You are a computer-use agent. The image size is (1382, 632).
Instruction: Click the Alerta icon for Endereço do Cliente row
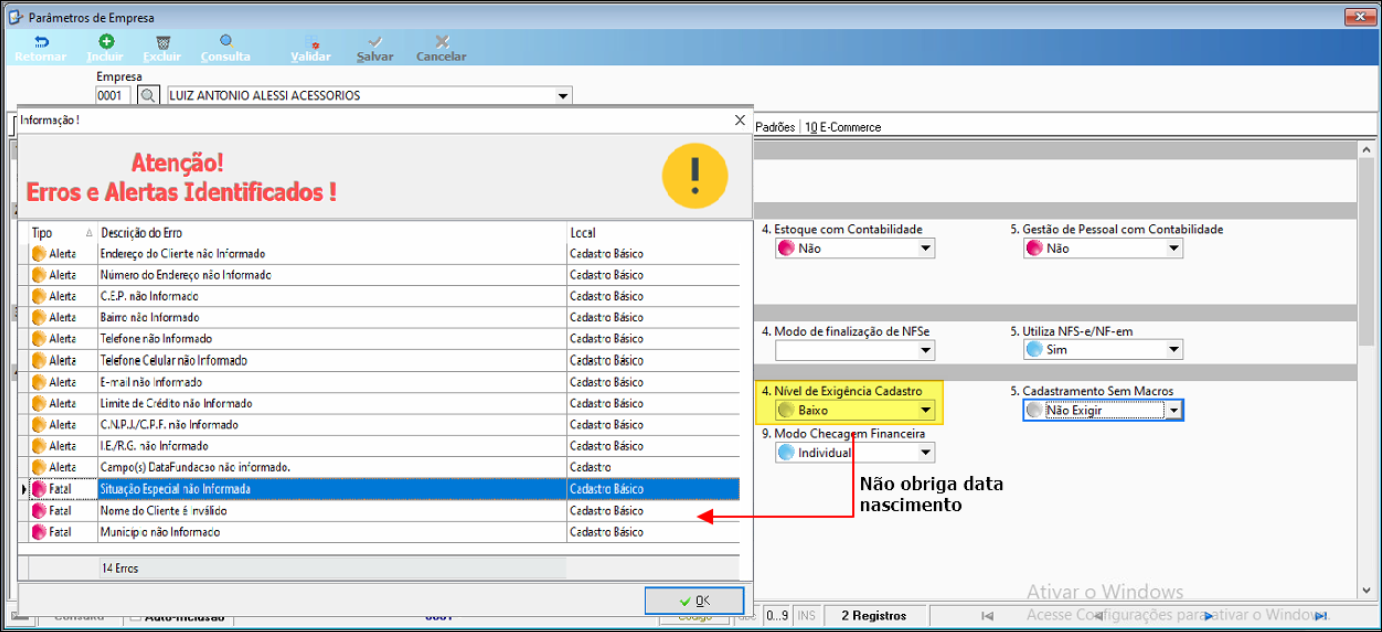tap(40, 254)
